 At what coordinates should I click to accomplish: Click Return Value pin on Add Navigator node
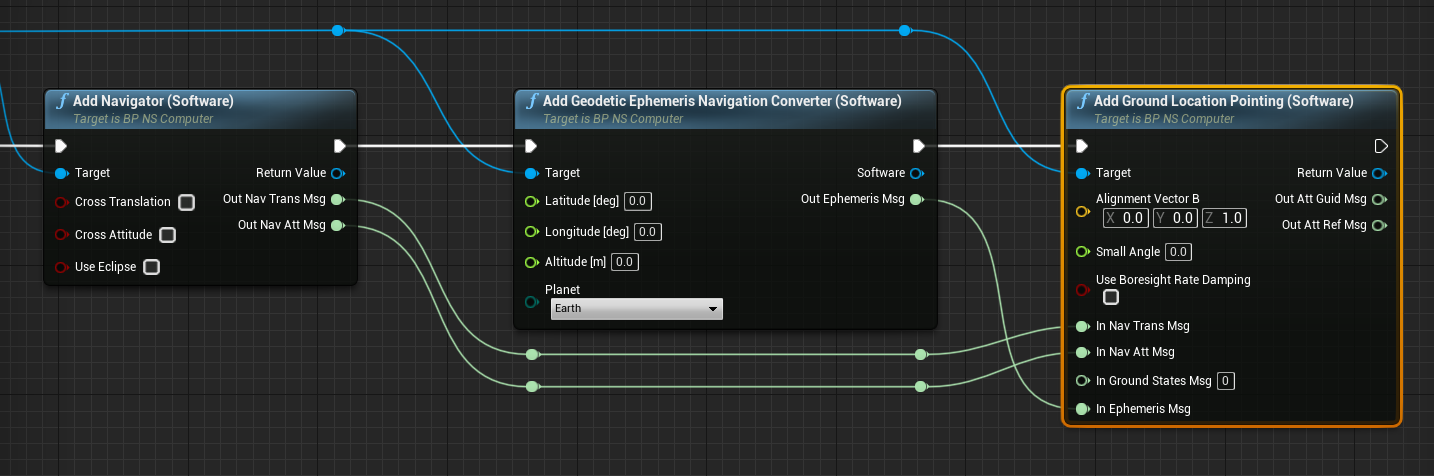(338, 173)
